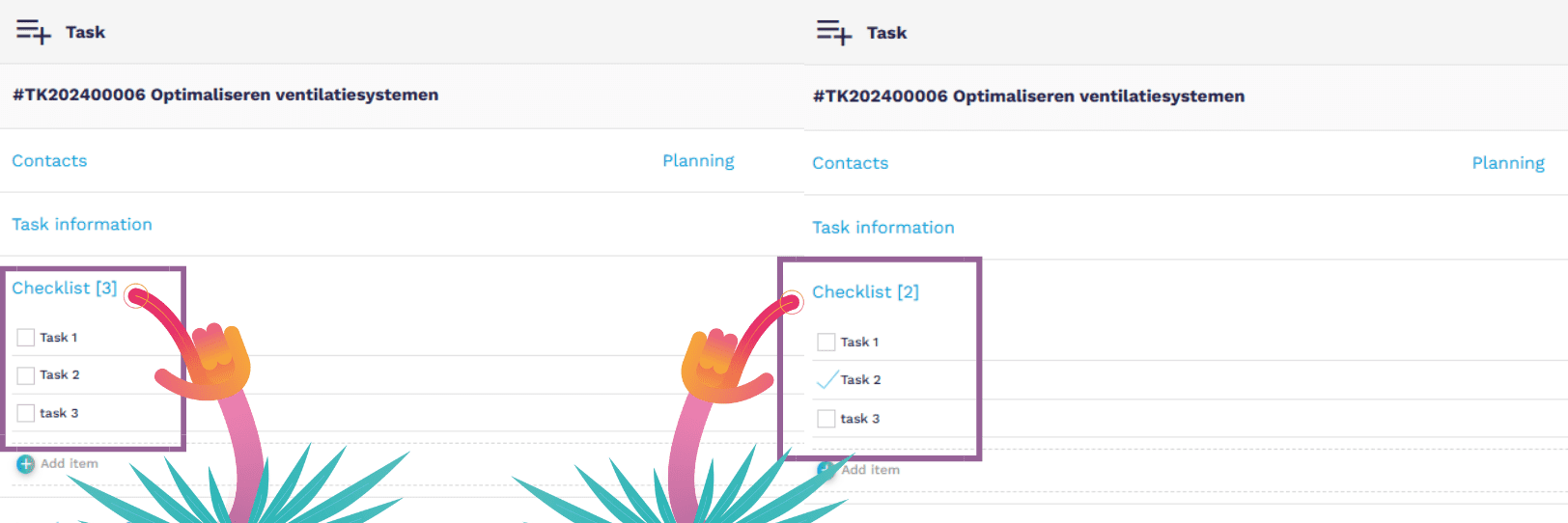Click the task title in the right panel
Image resolution: width=1568 pixels, height=523 pixels.
(x=1028, y=96)
